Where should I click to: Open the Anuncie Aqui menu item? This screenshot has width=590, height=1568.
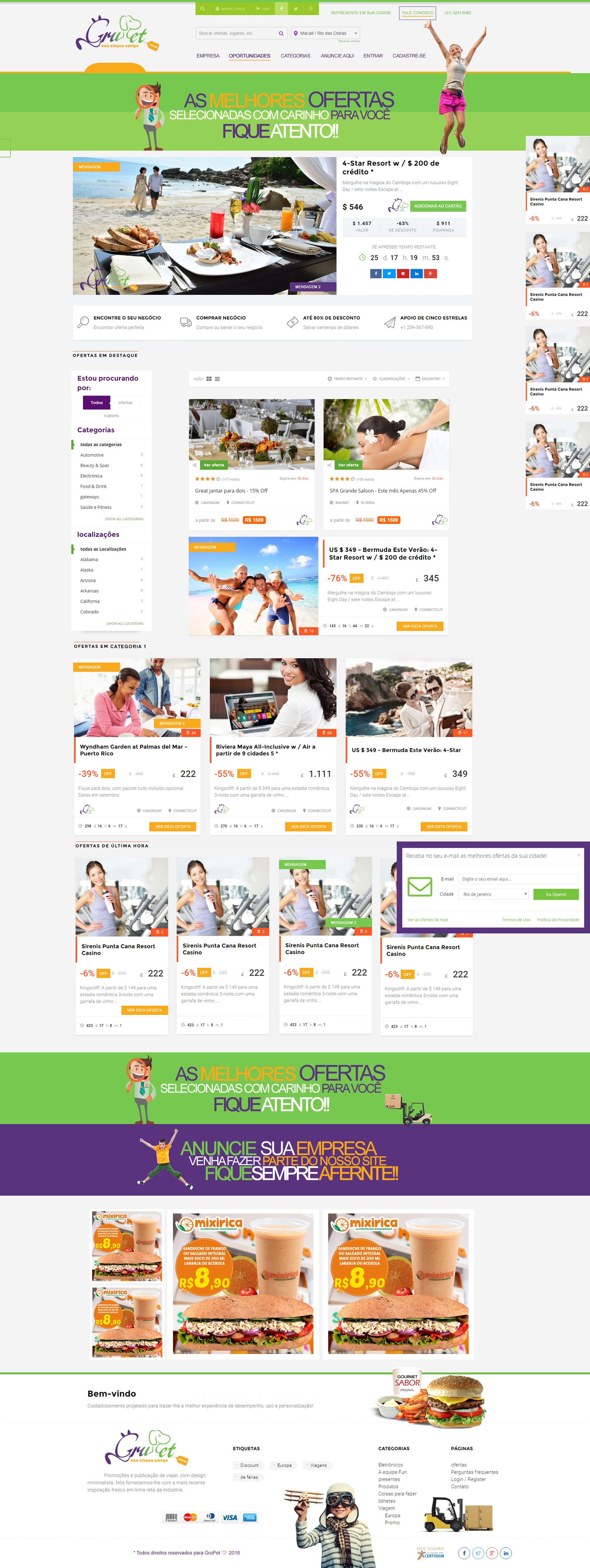(x=337, y=56)
